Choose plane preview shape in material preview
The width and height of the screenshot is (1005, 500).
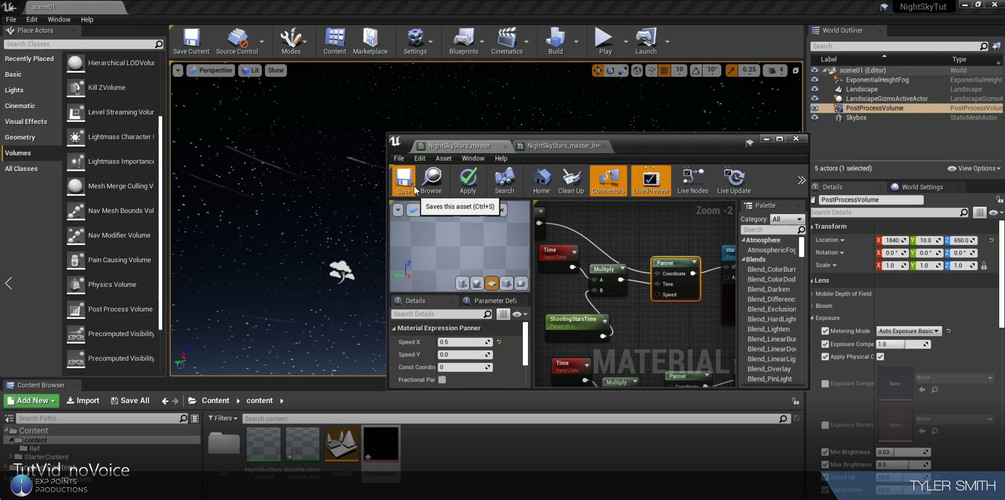[x=492, y=283]
